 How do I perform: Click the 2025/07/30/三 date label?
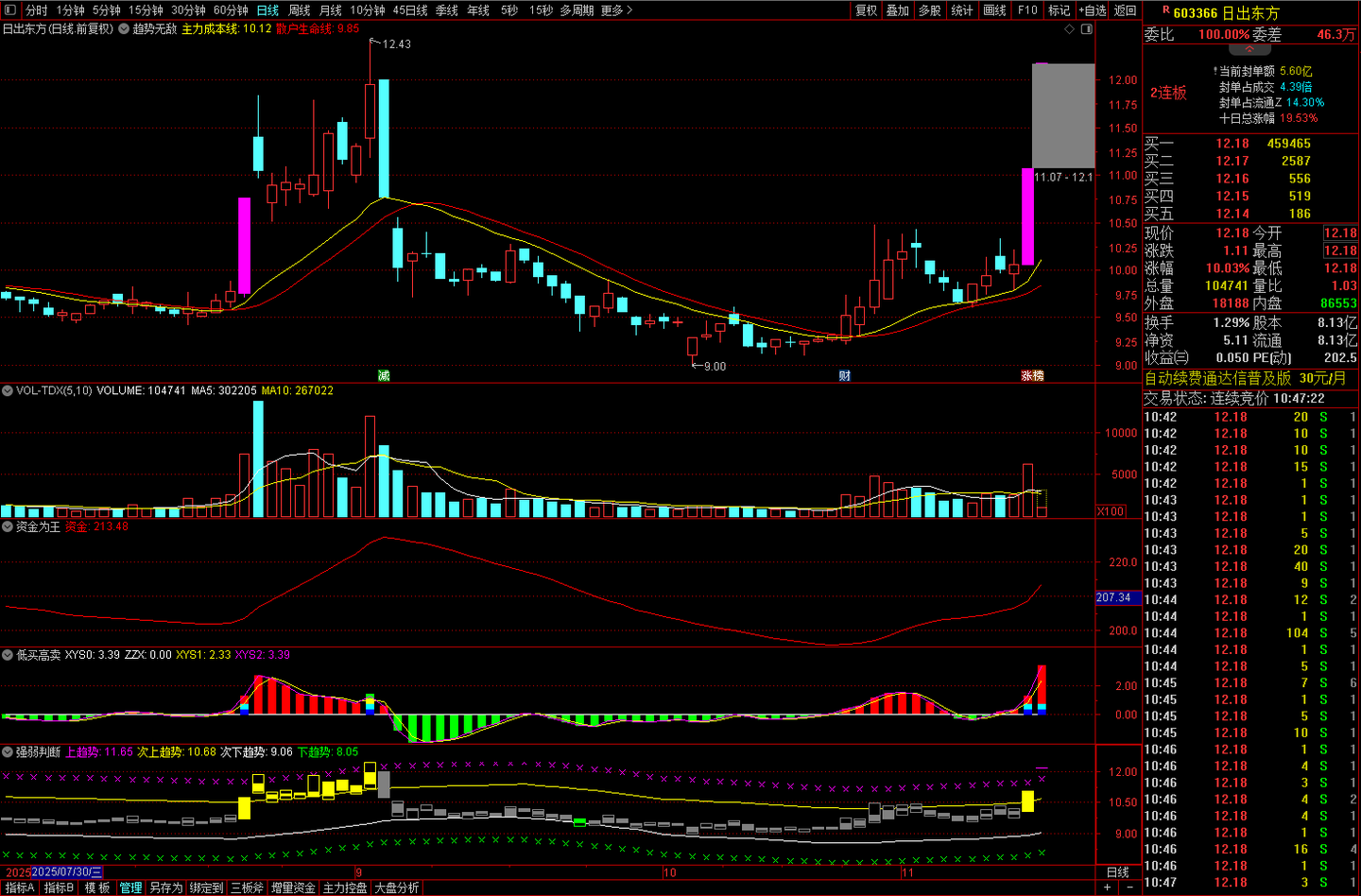pyautogui.click(x=66, y=872)
